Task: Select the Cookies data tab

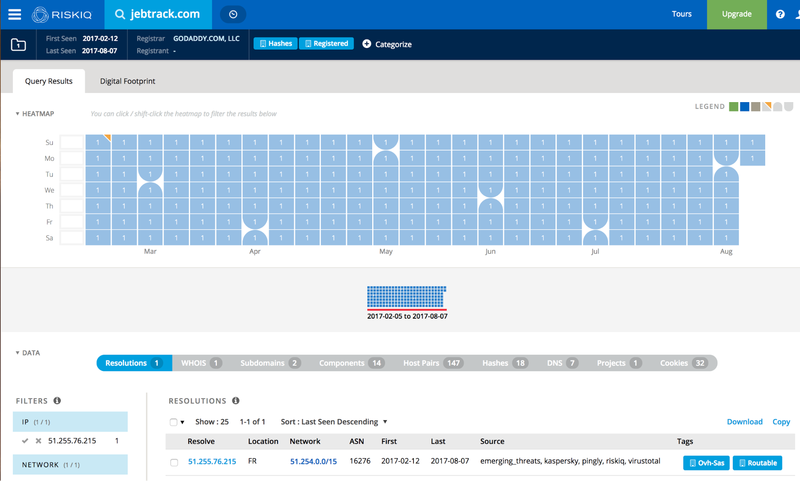Action: (684, 363)
